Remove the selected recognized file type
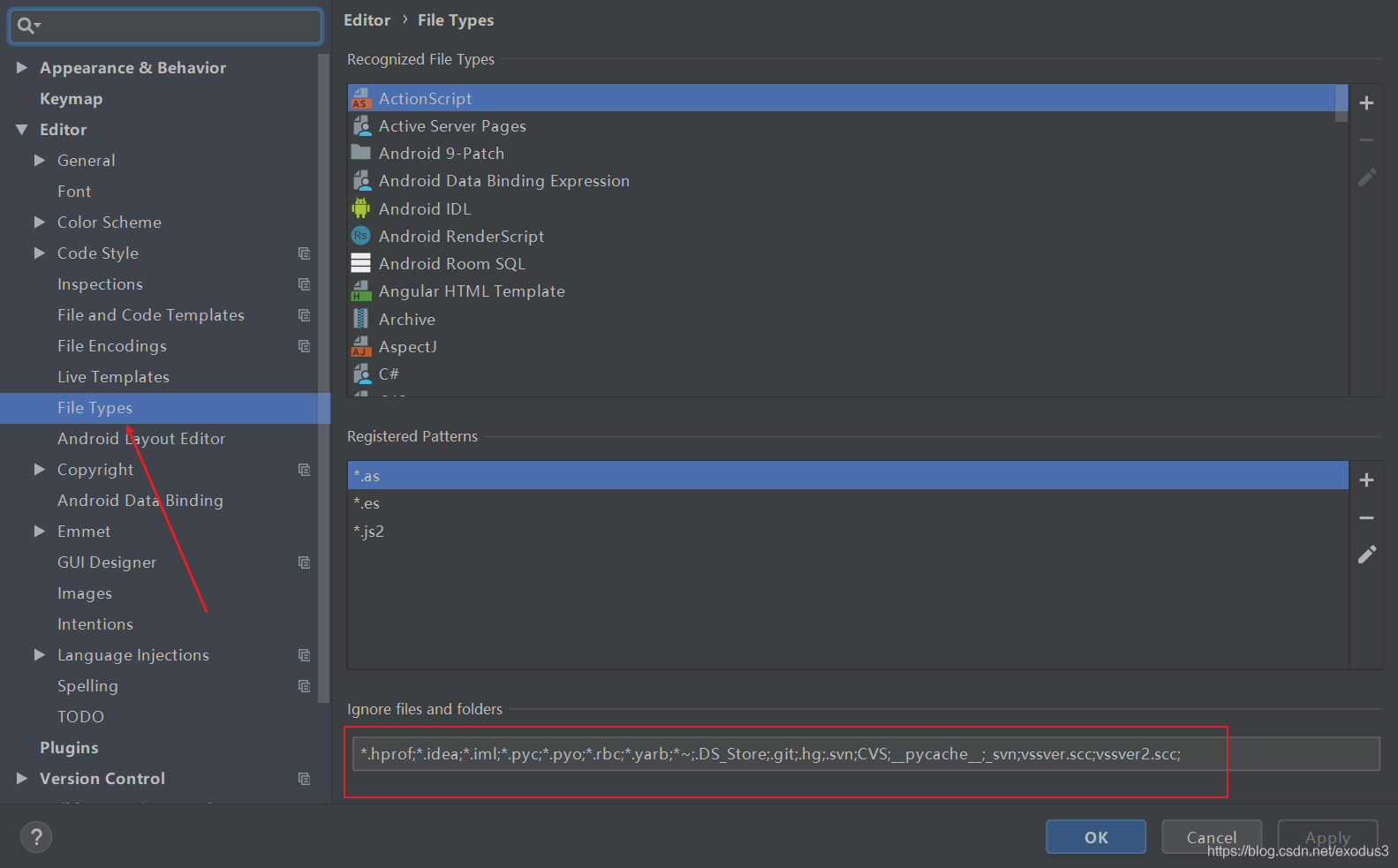This screenshot has width=1398, height=868. click(x=1366, y=140)
